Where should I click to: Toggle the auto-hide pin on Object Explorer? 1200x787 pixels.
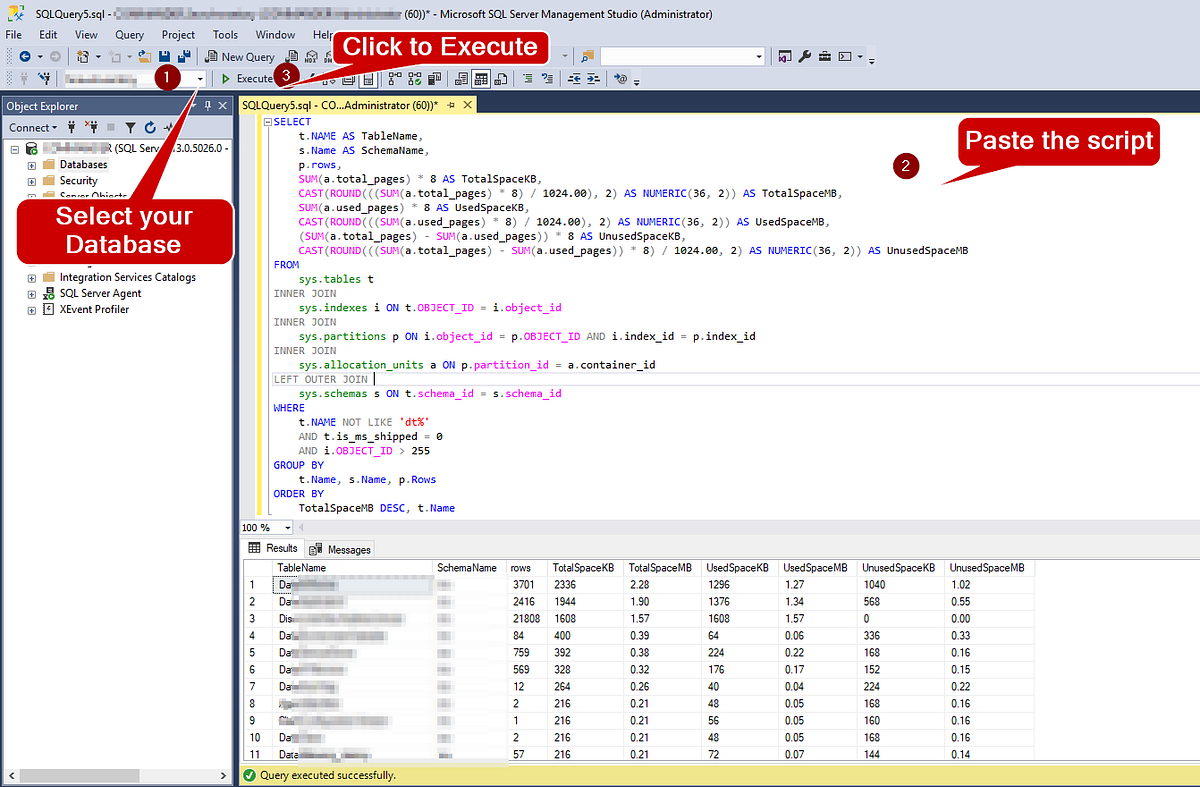[208, 105]
